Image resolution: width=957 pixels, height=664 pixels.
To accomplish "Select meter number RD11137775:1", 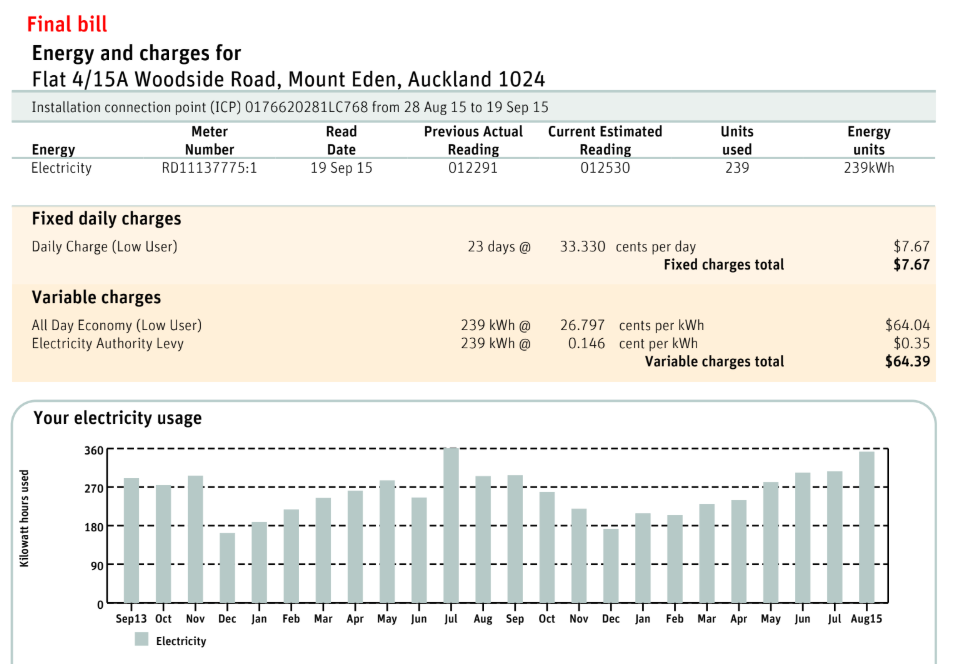I will pyautogui.click(x=209, y=168).
